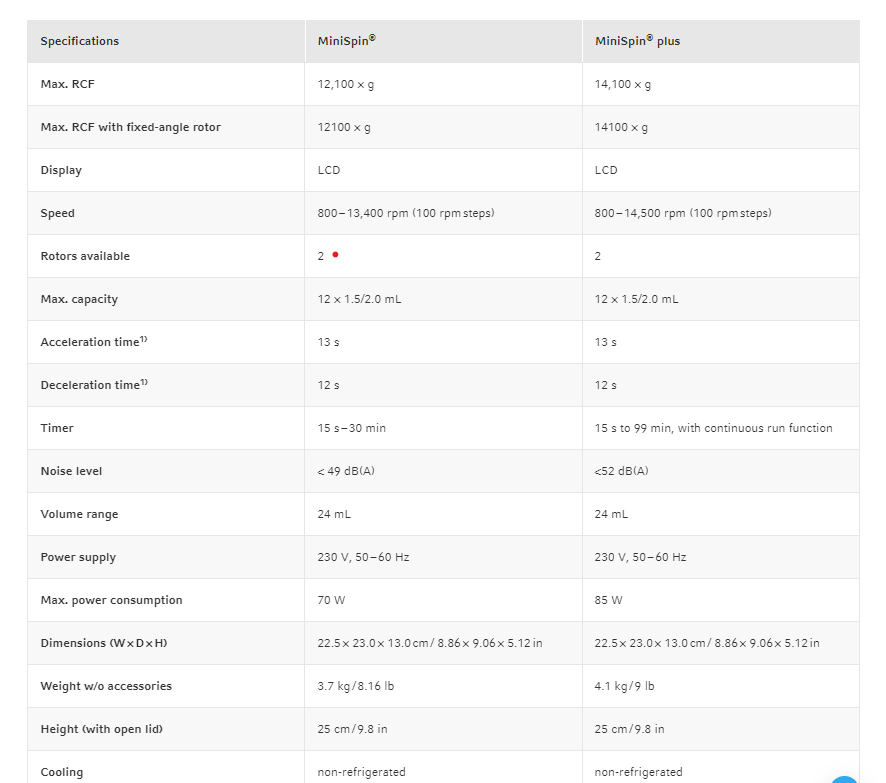Select the 85 W power consumption value
The image size is (886, 783).
click(x=608, y=600)
